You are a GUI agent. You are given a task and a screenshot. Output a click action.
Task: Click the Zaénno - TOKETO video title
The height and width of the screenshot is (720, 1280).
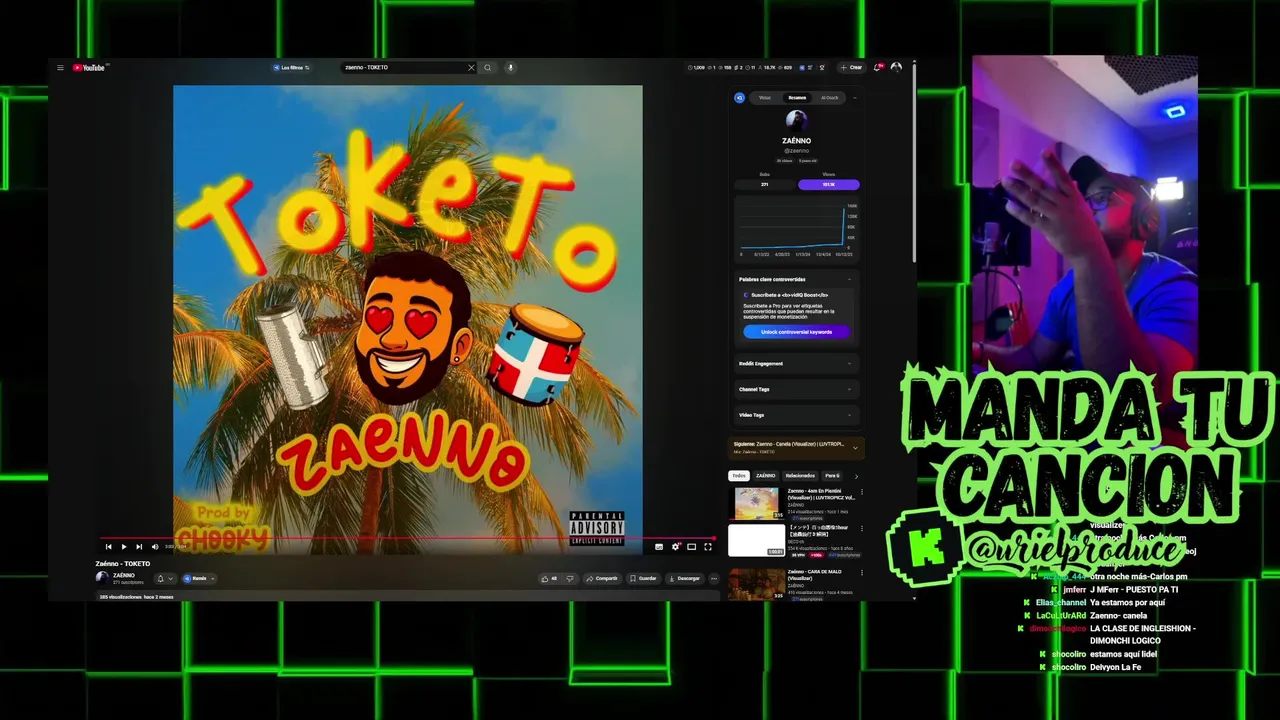pos(123,564)
